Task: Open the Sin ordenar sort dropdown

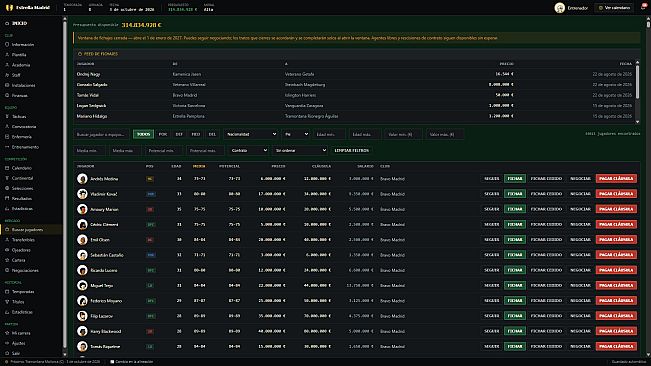Action: tap(300, 151)
